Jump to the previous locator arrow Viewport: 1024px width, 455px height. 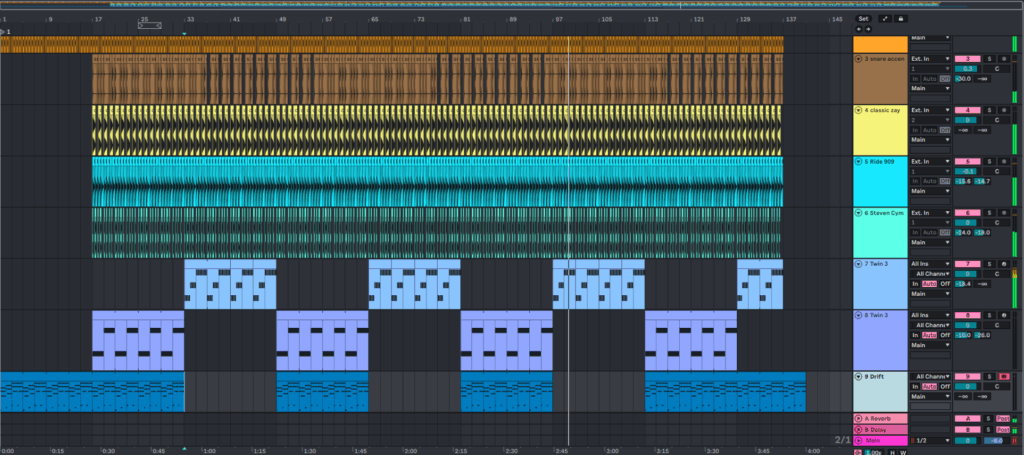tap(859, 30)
